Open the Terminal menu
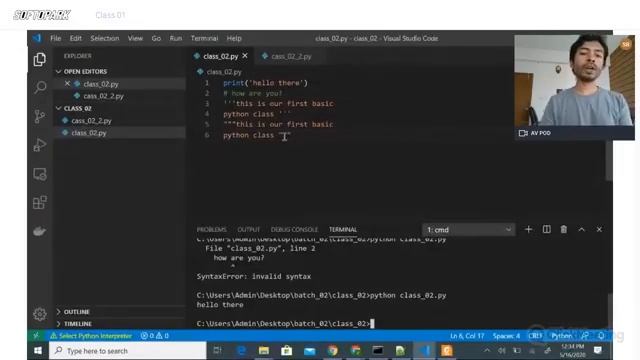This screenshot has width=640, height=360. tap(204, 38)
